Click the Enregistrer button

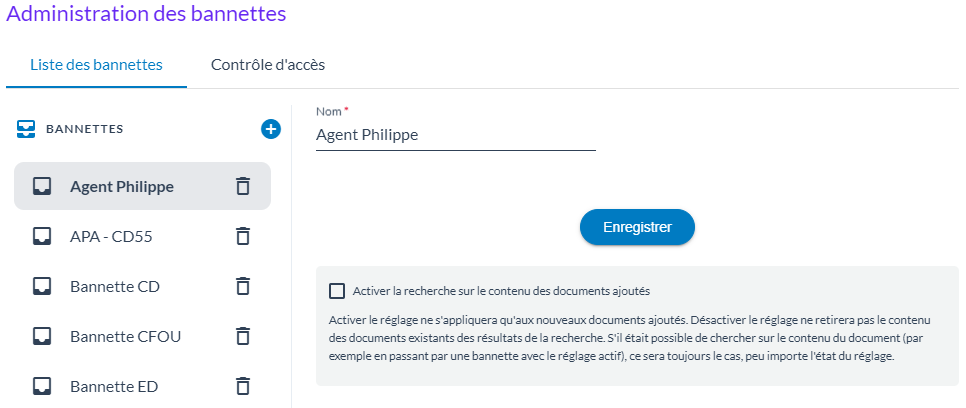click(637, 227)
